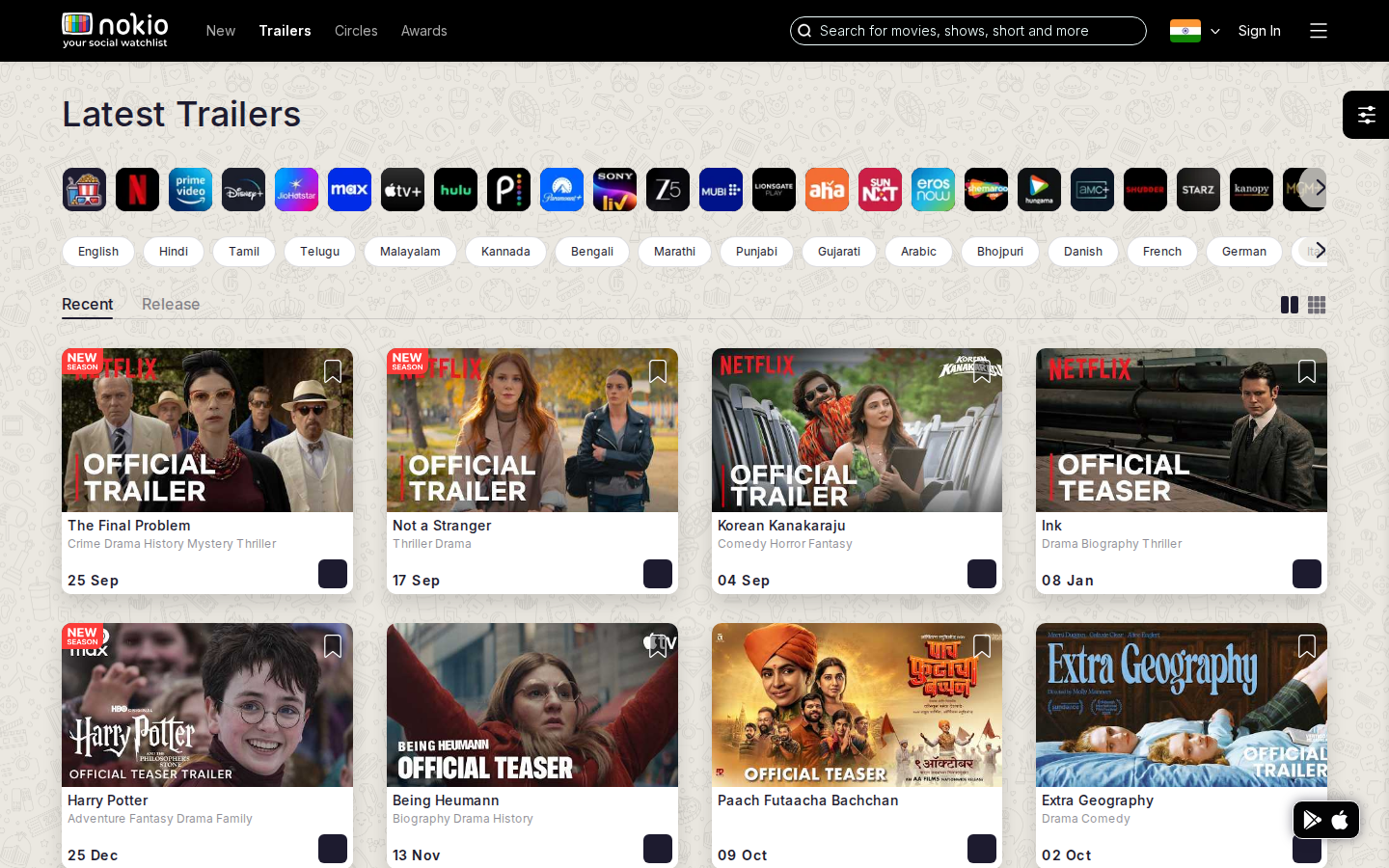The height and width of the screenshot is (868, 1389).
Task: Select the Apple TV+ provider icon
Action: (x=402, y=190)
